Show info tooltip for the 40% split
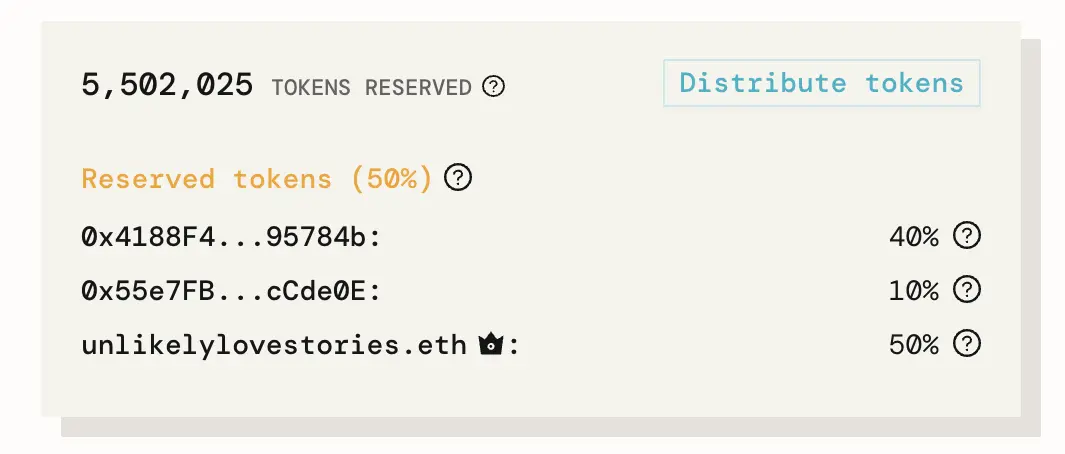 pyautogui.click(x=966, y=237)
